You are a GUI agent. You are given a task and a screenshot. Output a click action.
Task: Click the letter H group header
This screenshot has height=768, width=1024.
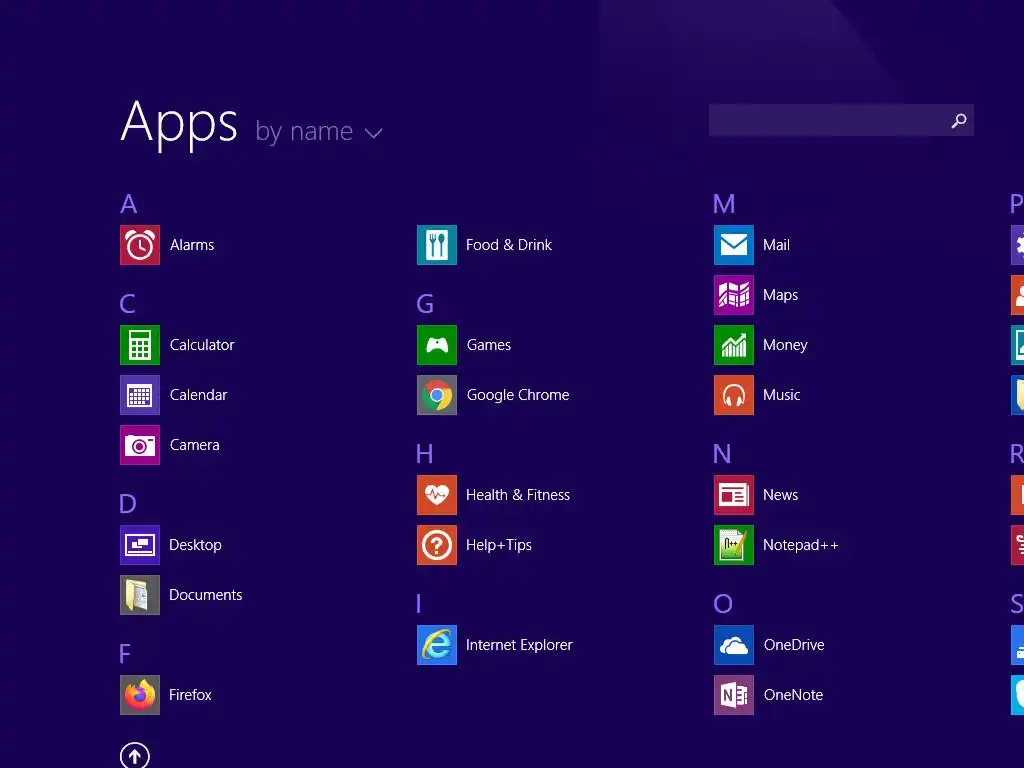(424, 453)
